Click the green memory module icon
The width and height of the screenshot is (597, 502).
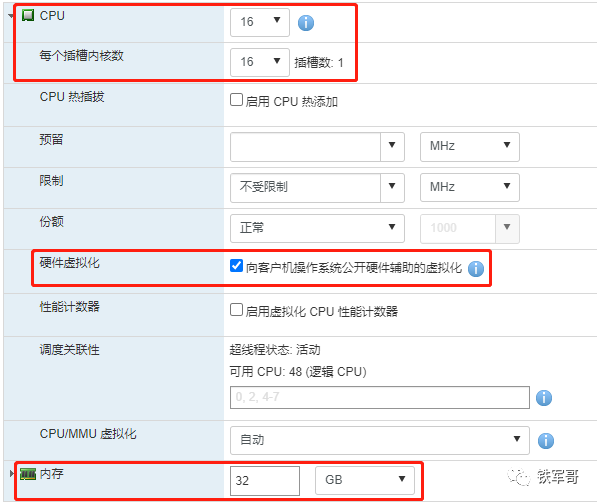(28, 474)
